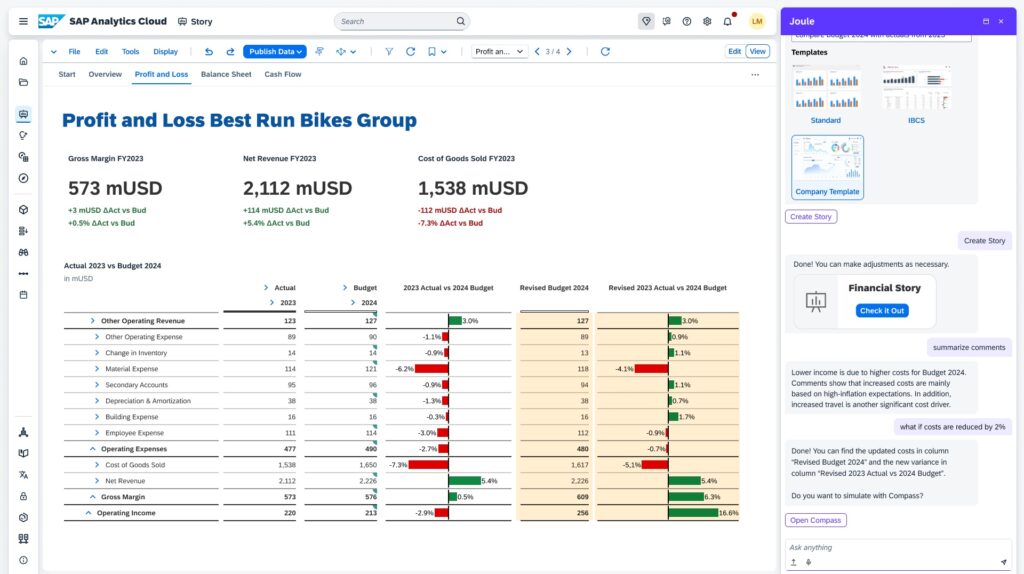Open the Publish Data dropdown

point(275,52)
